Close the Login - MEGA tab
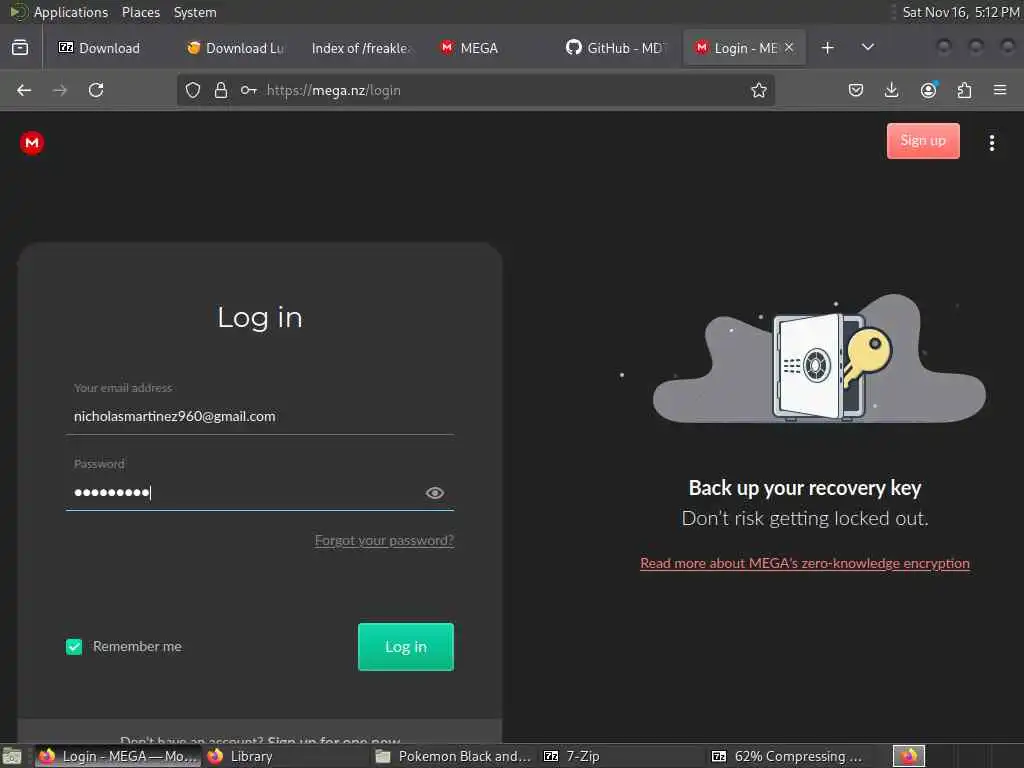The height and width of the screenshot is (768, 1024). 789,47
